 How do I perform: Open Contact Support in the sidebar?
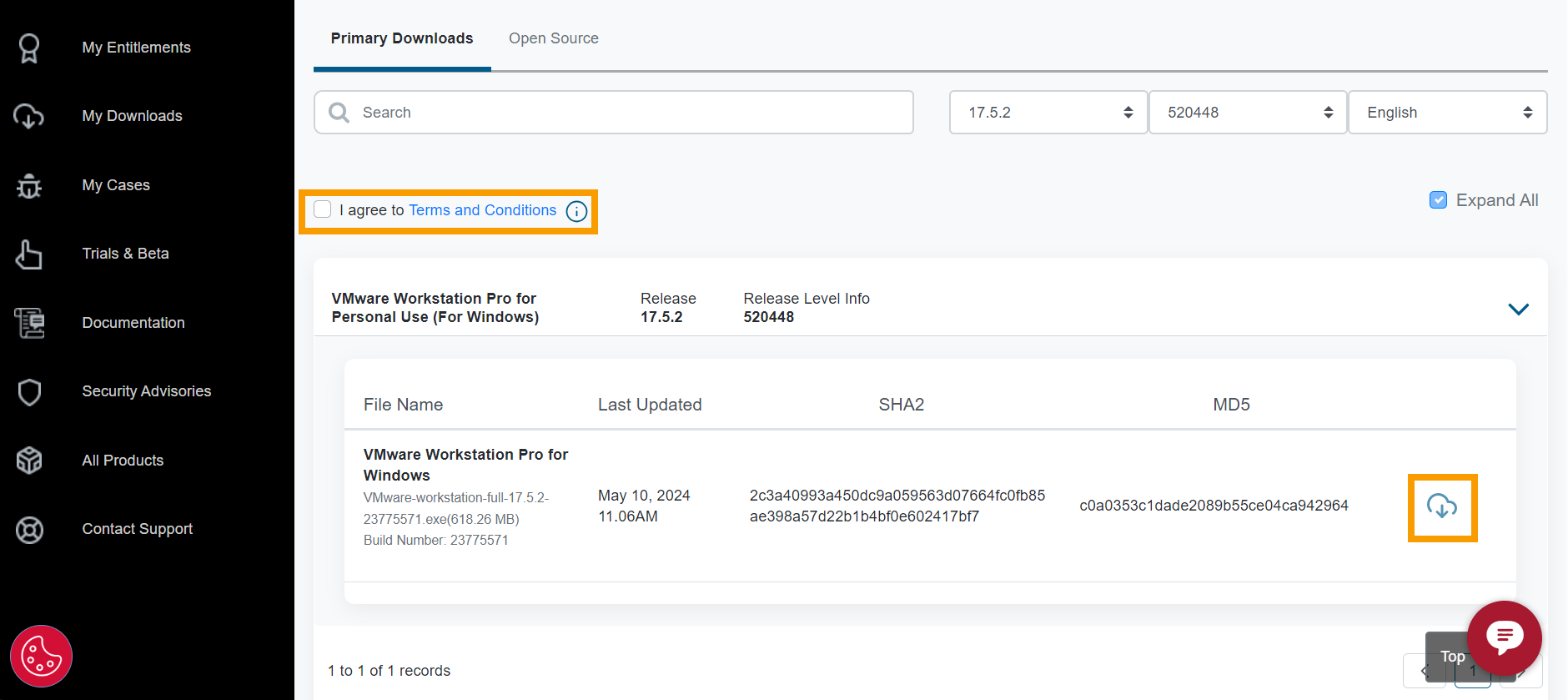[x=137, y=529]
